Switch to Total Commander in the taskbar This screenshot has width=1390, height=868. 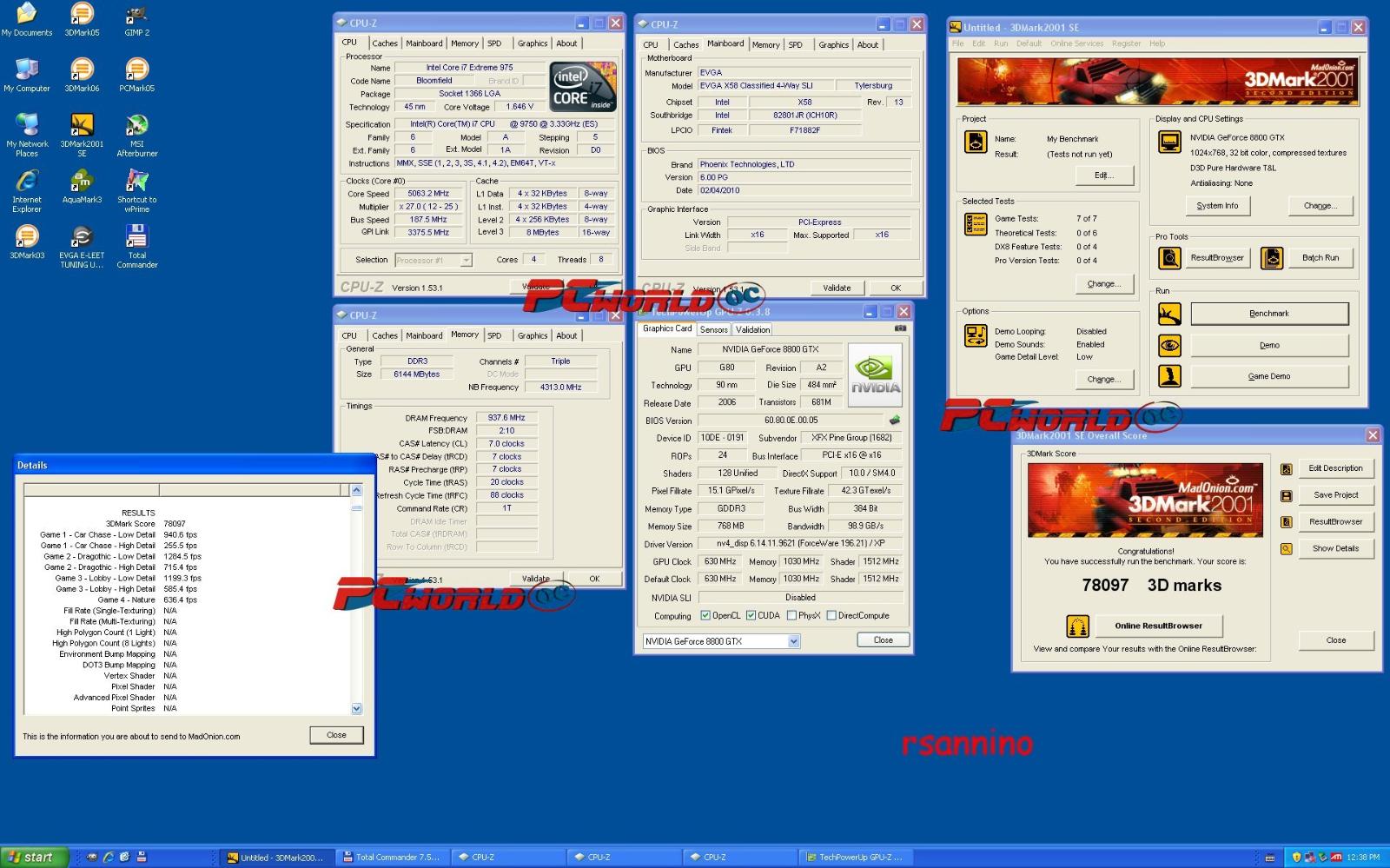click(x=393, y=858)
